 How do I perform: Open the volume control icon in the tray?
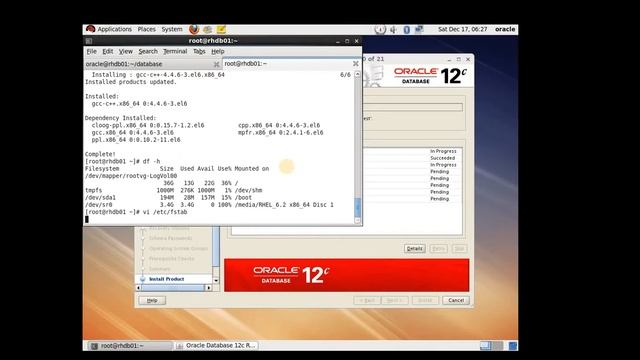(x=393, y=29)
